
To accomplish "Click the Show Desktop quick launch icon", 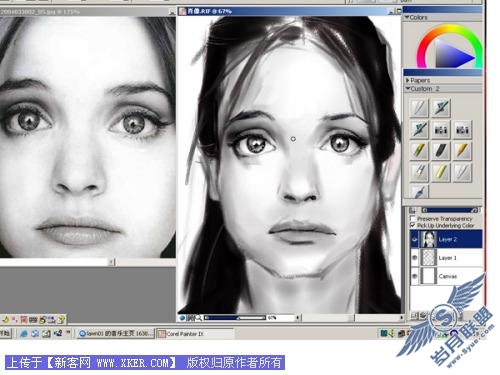I will [x=46, y=333].
